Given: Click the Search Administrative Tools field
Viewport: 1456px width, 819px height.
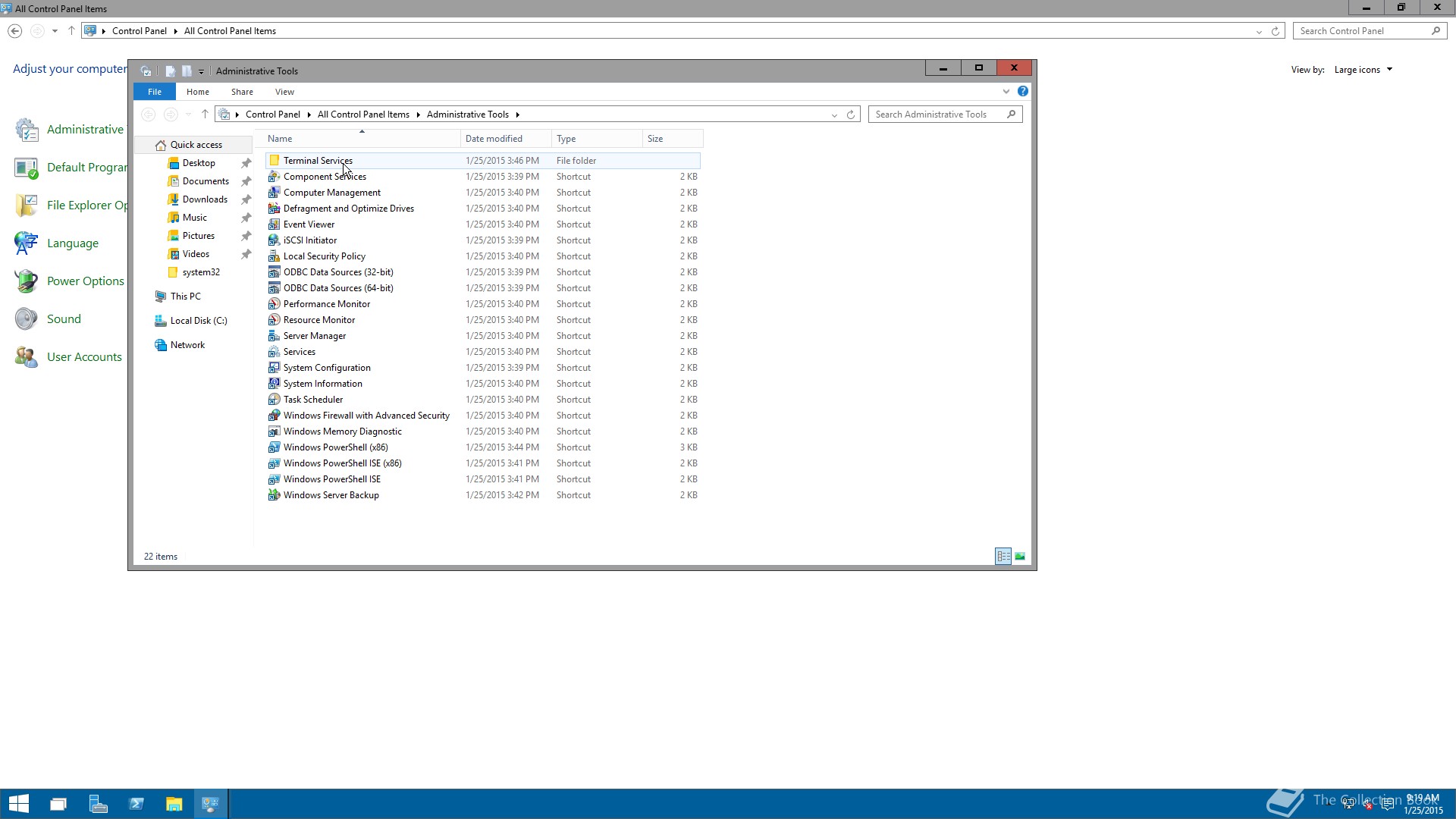Looking at the screenshot, I should pyautogui.click(x=945, y=115).
